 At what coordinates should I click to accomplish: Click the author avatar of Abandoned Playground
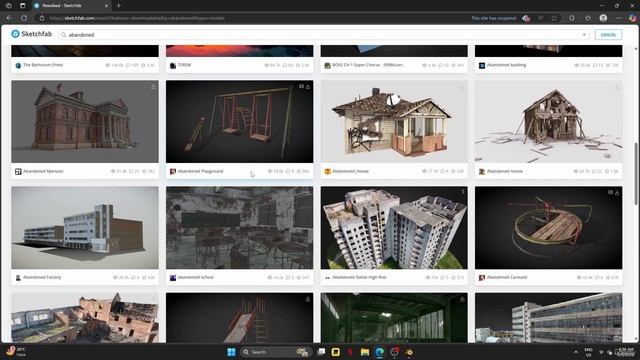173,171
